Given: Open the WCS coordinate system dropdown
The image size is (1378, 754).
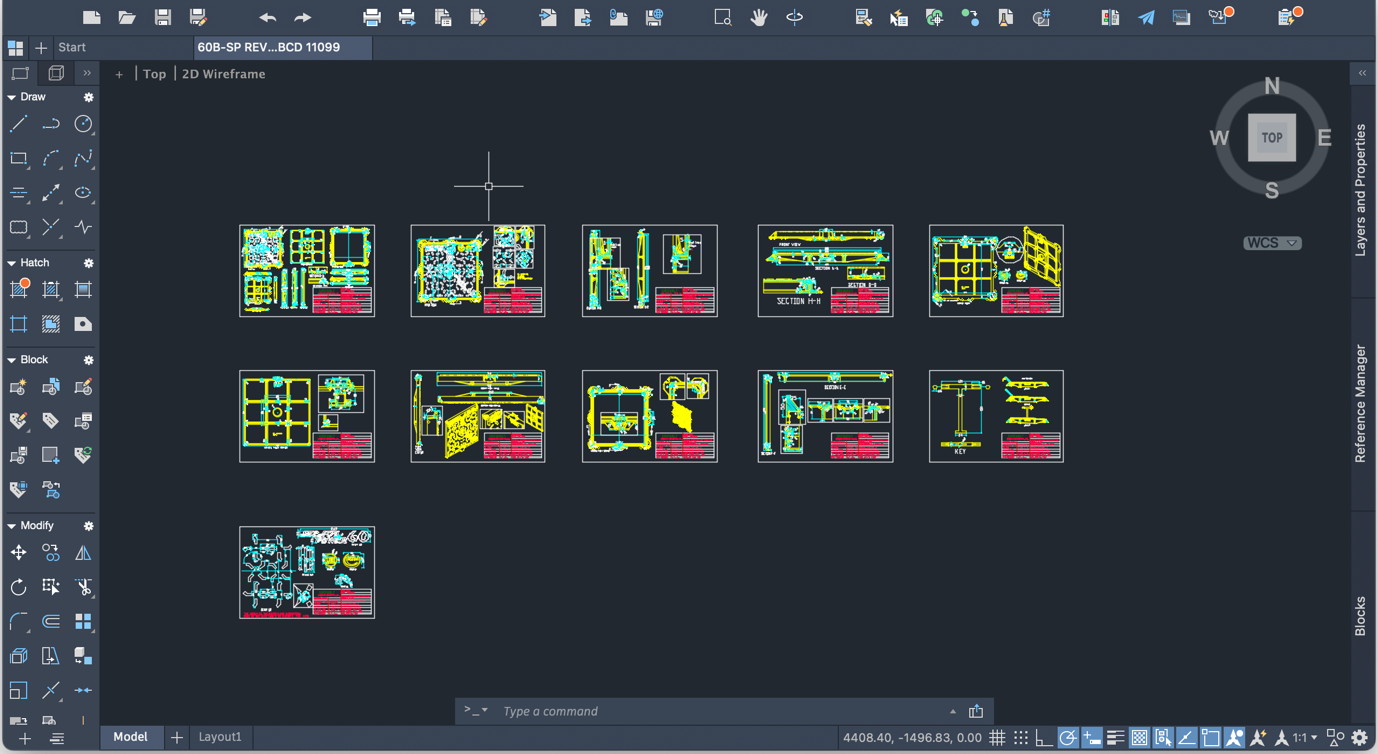Looking at the screenshot, I should [1272, 243].
